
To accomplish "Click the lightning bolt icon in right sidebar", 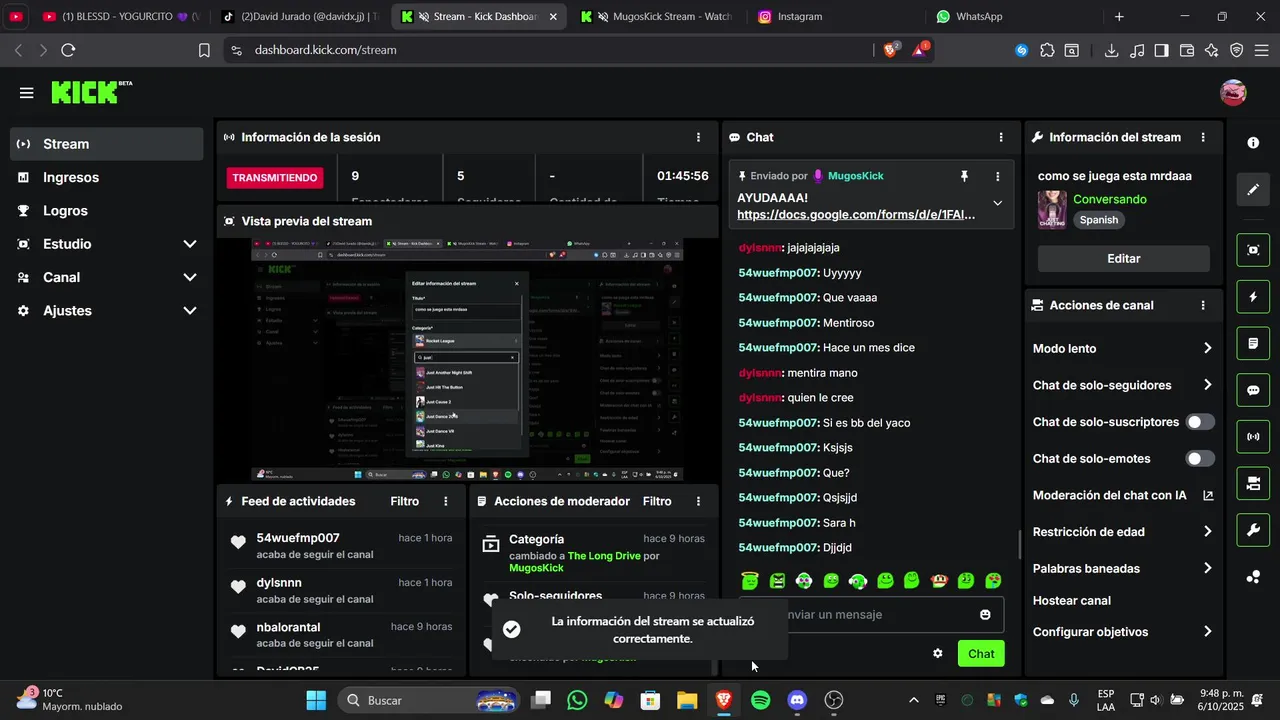I will tap(1253, 297).
